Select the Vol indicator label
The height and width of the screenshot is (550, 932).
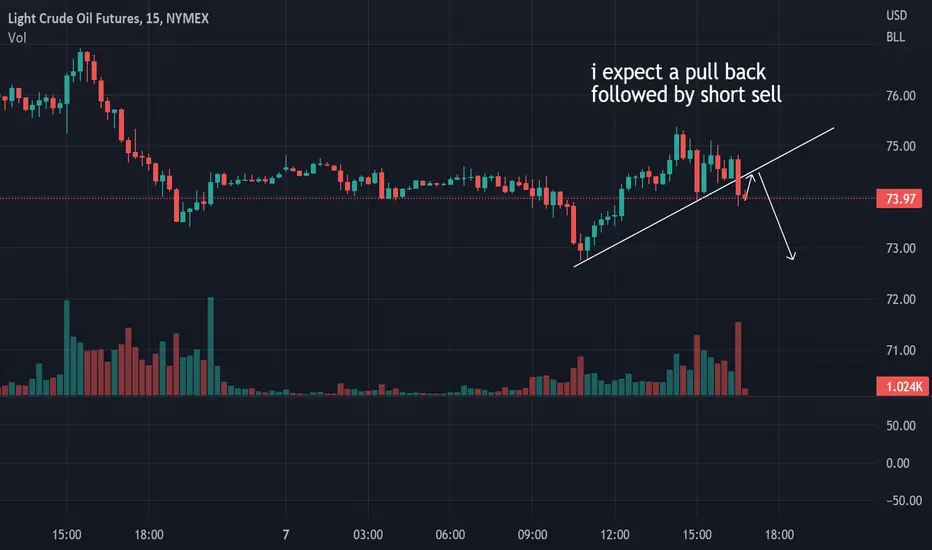(17, 37)
